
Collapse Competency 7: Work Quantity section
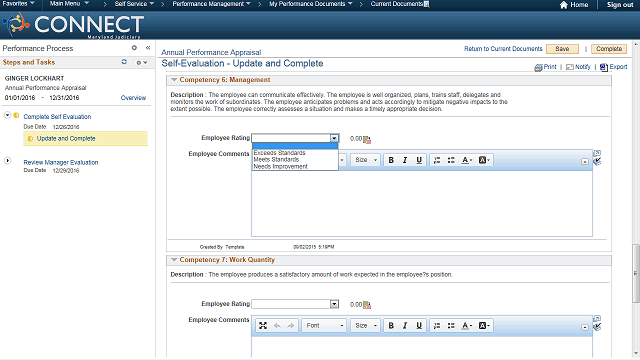174,260
